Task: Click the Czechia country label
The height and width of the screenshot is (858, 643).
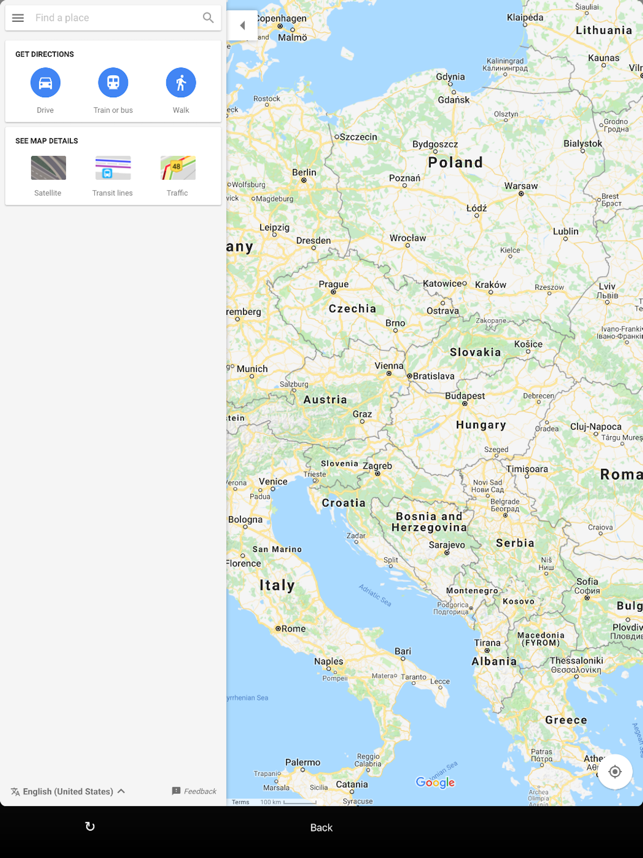Action: pos(352,309)
